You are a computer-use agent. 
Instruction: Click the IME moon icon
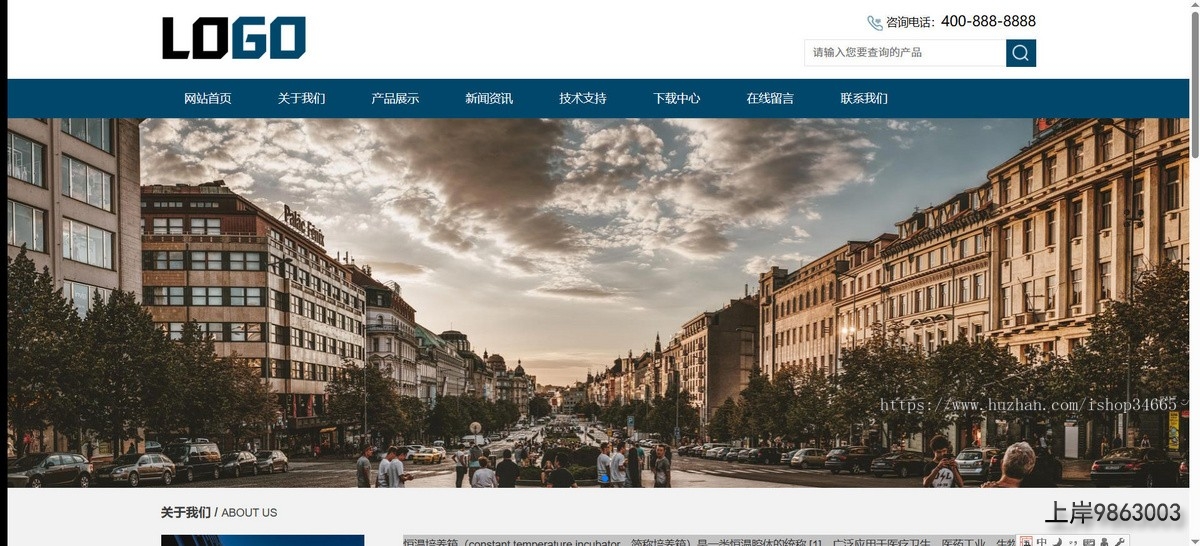[x=1057, y=542]
